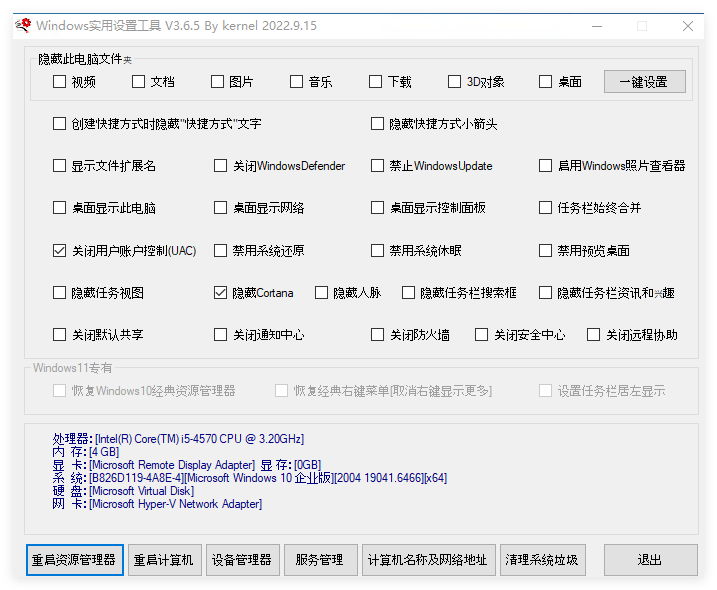717x590 pixels.
Task: Tick 关闭WindowsDefender checkbox
Action: click(220, 166)
